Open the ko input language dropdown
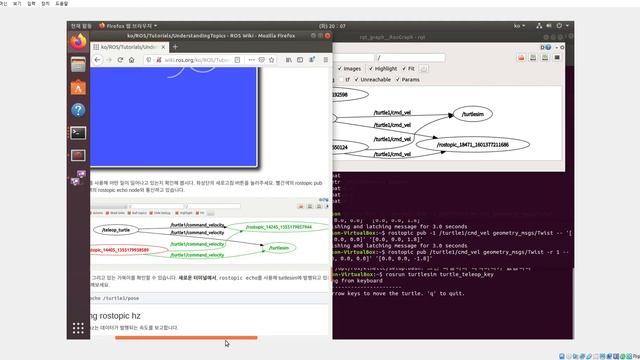640x360 pixels. tap(519, 26)
